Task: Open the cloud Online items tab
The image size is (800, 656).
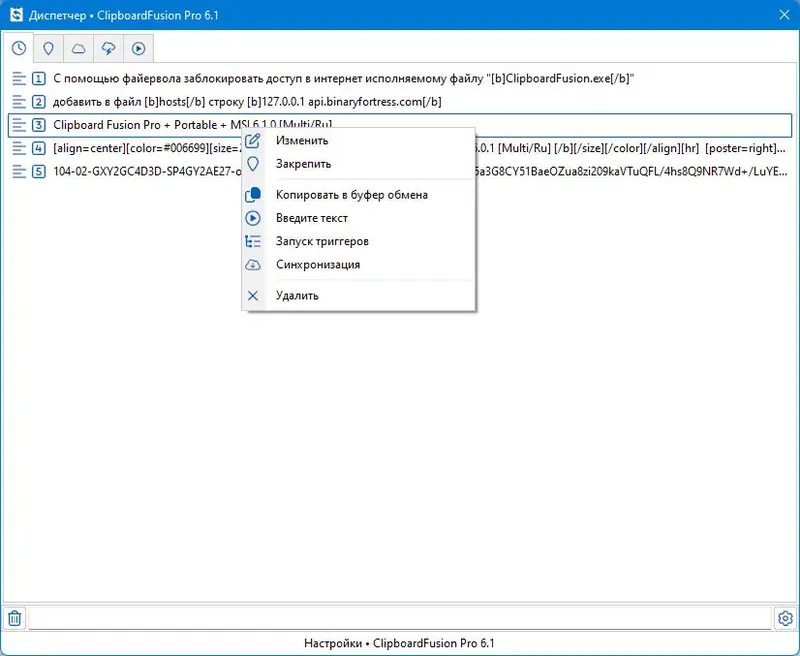Action: point(78,48)
